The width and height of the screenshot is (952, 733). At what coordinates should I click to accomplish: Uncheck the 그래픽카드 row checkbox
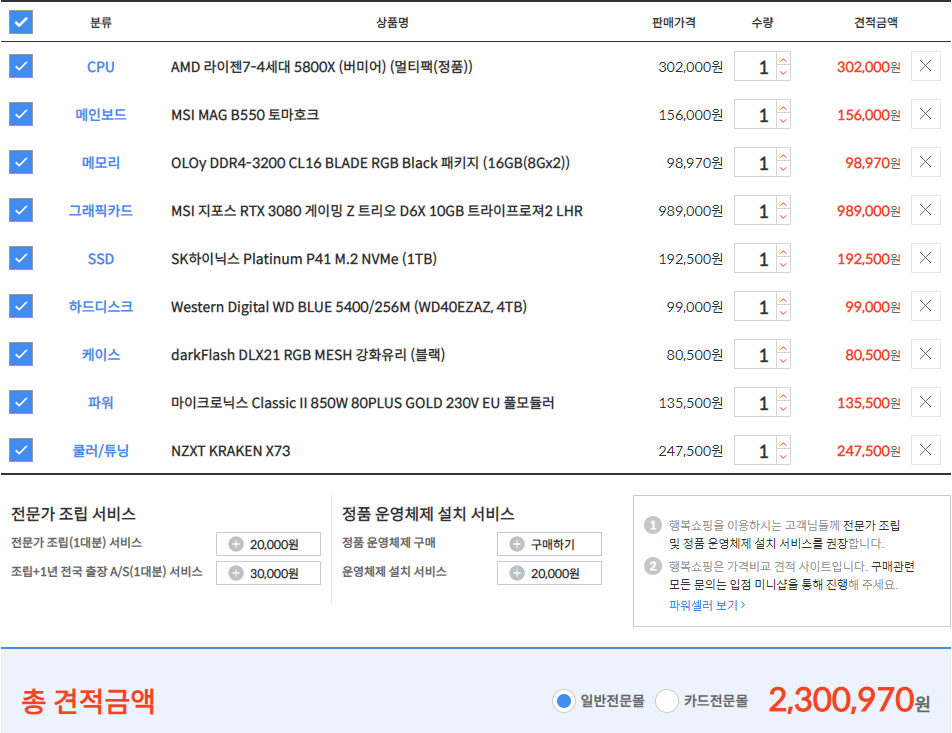pyautogui.click(x=21, y=210)
